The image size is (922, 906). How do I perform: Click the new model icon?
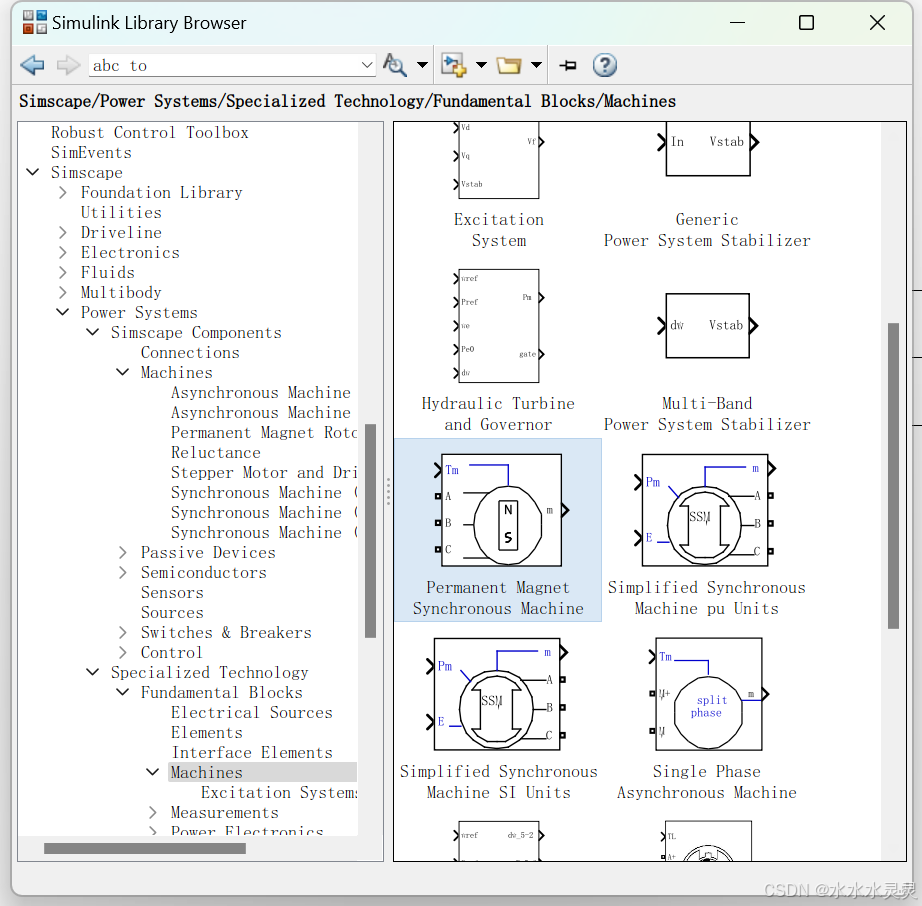[x=454, y=65]
